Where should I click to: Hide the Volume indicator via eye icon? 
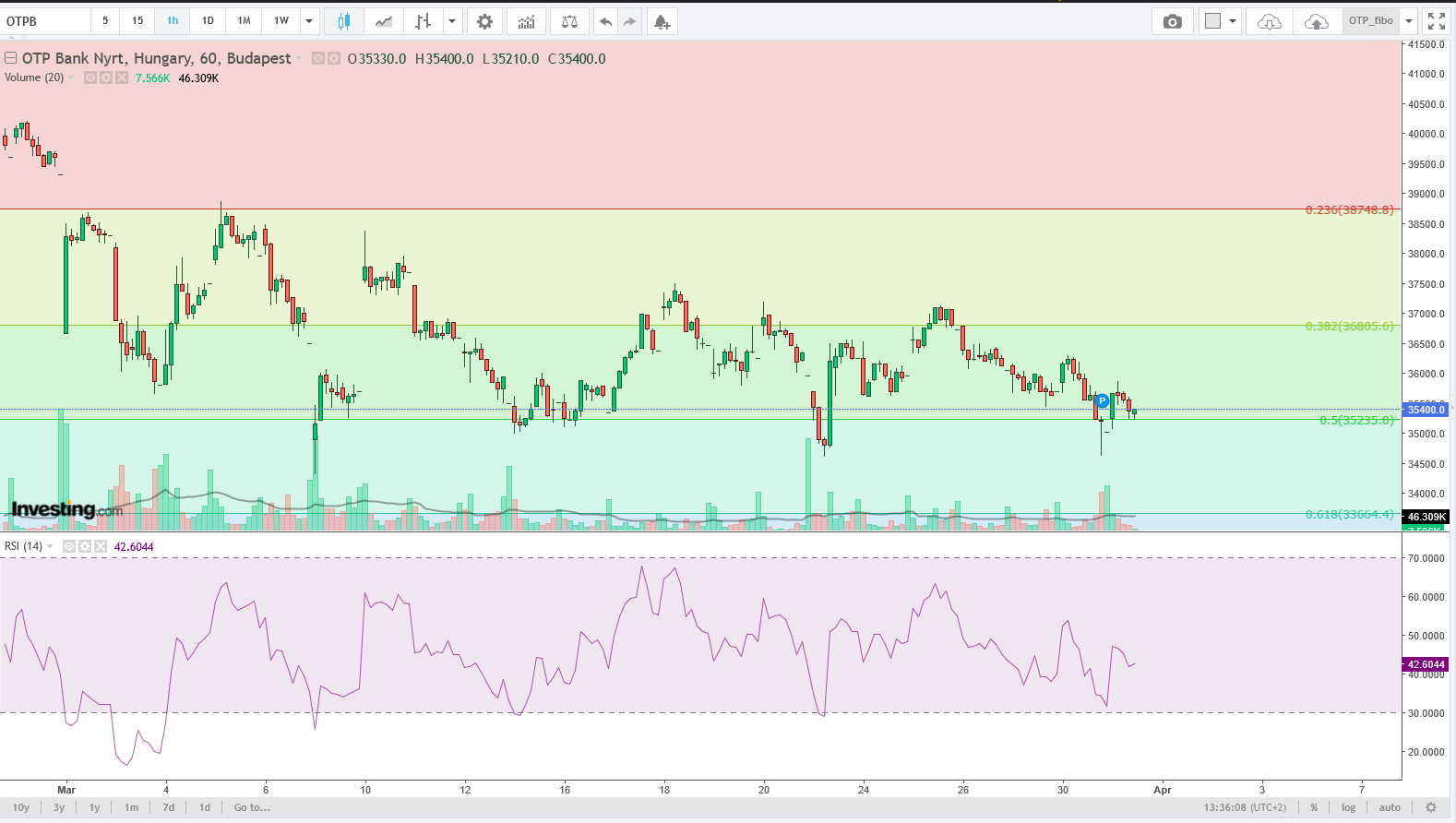(x=90, y=78)
